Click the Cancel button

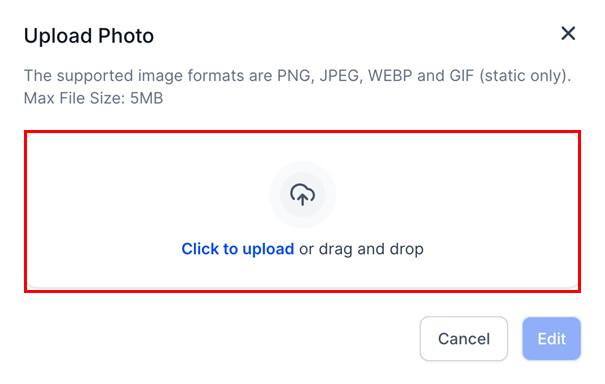coord(464,338)
